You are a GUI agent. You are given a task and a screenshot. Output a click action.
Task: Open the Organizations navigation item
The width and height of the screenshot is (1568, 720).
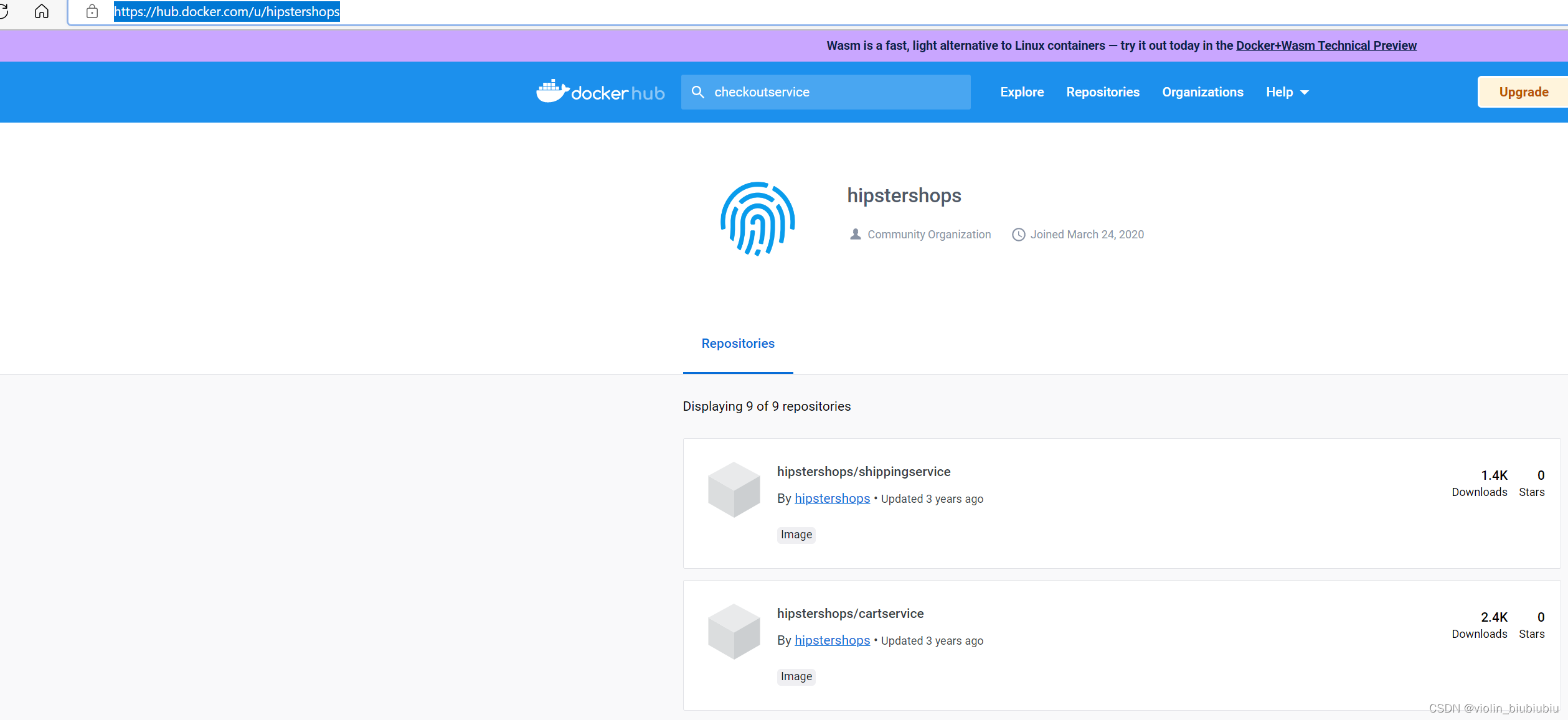[x=1202, y=91]
